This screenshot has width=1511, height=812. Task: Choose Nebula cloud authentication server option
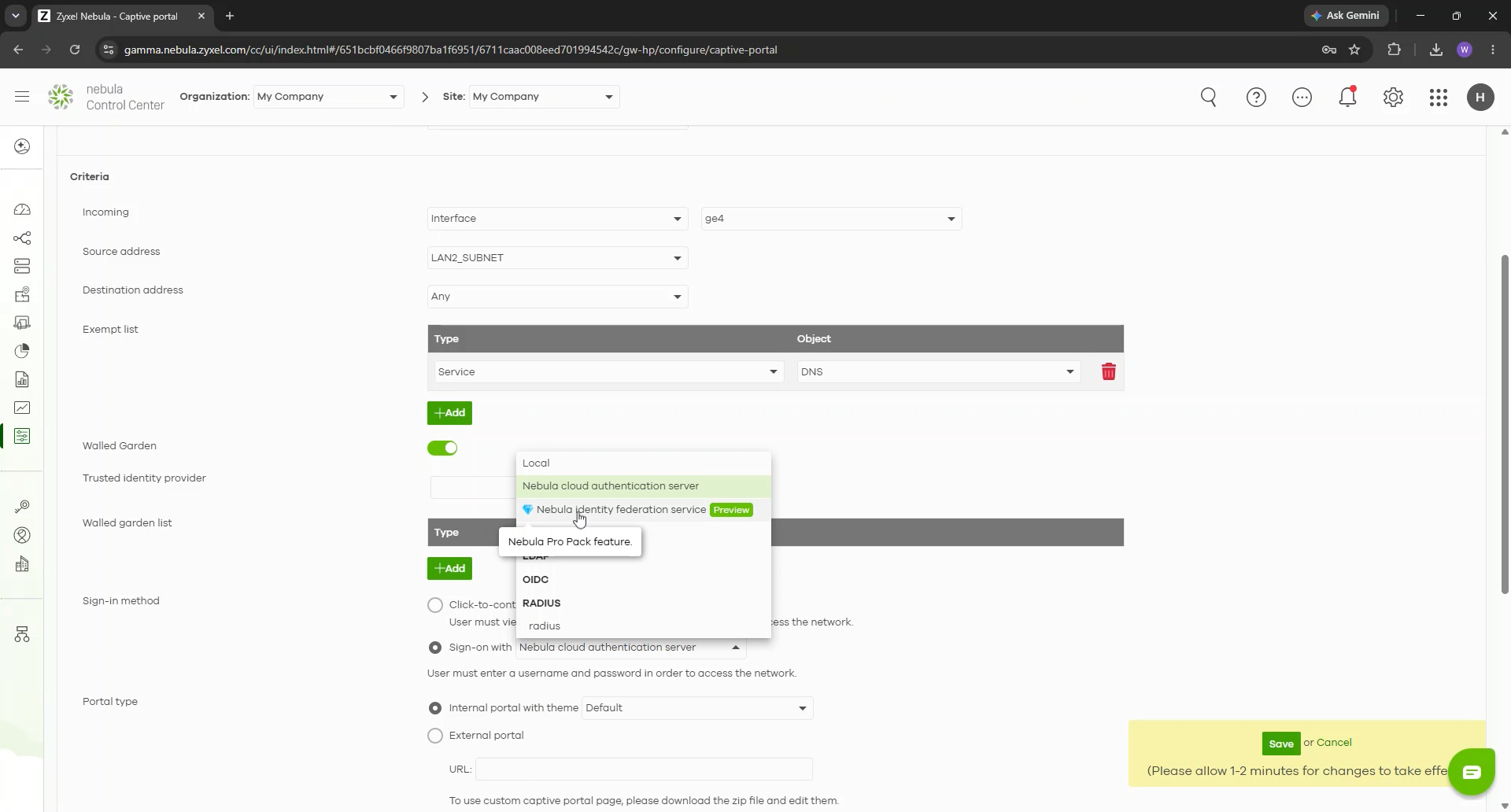(644, 486)
